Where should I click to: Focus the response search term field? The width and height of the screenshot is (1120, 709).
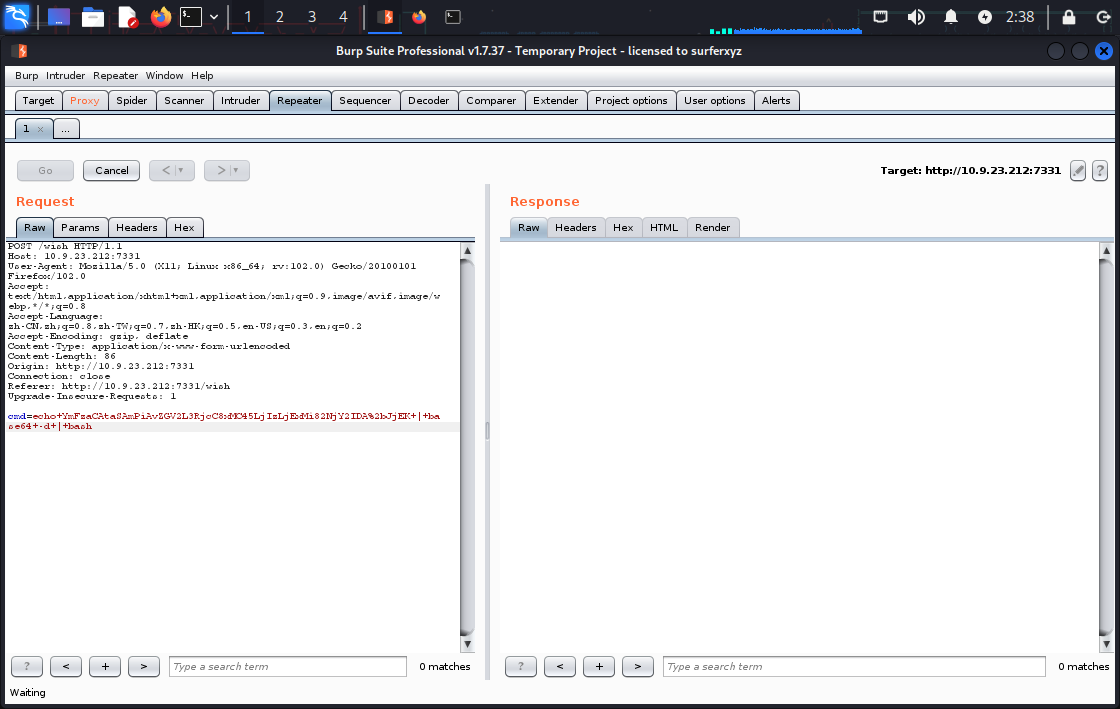[854, 666]
